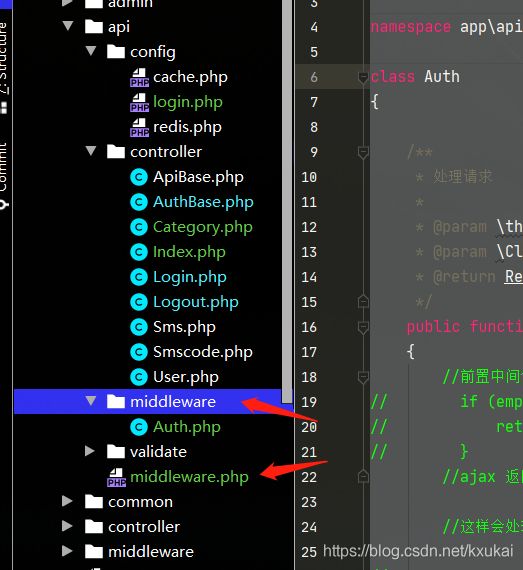This screenshot has height=570, width=523.
Task: Click the project tree vertical scrollbar
Action: (287, 202)
